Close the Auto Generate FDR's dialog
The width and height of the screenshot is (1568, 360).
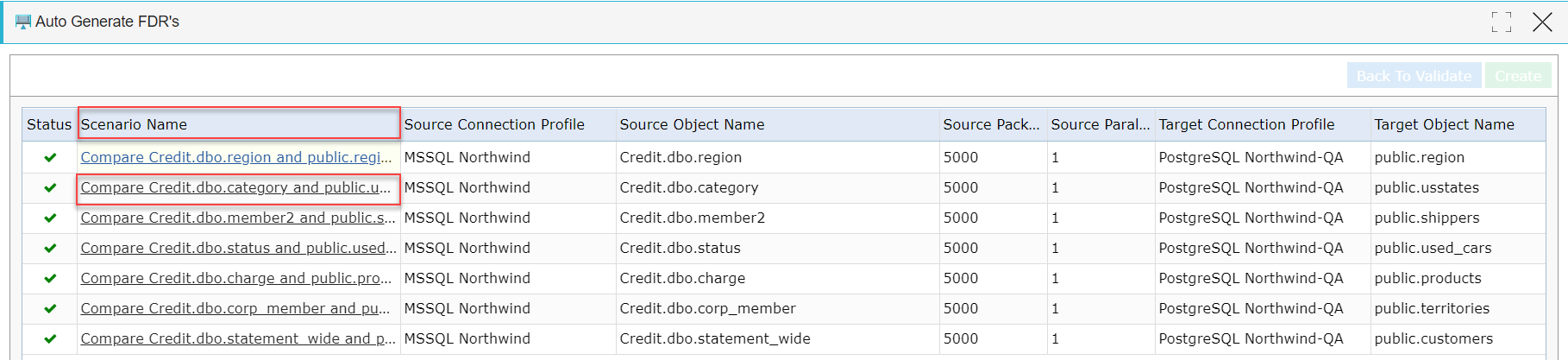[1542, 22]
